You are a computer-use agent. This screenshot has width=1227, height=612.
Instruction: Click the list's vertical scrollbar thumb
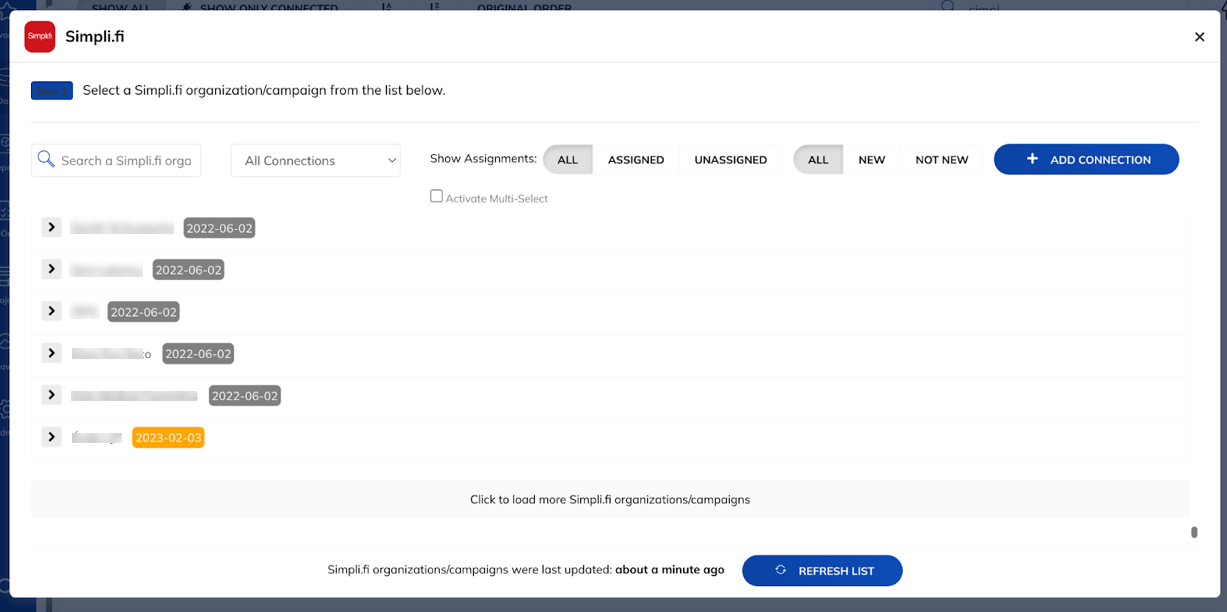point(1194,532)
